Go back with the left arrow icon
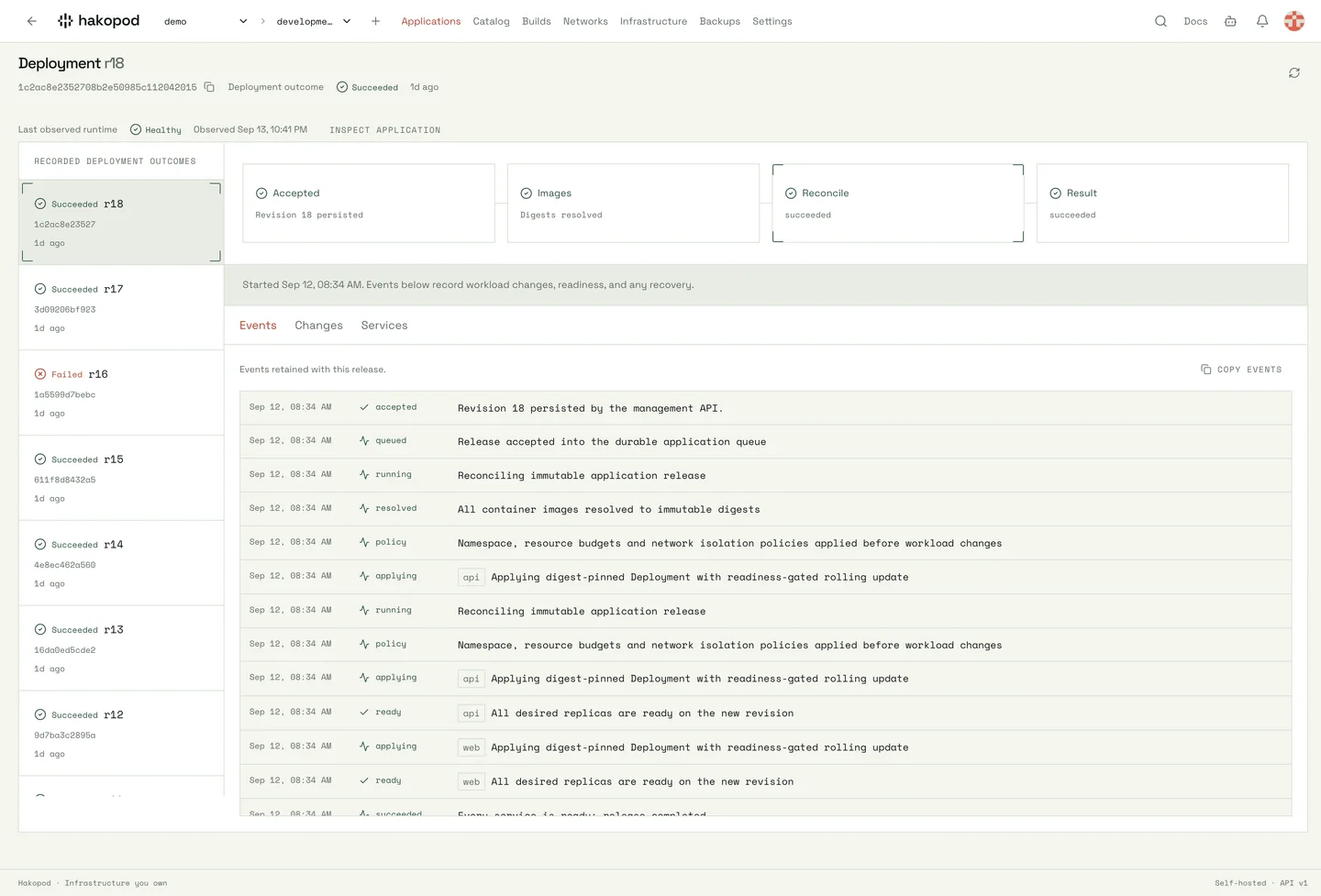The height and width of the screenshot is (896, 1321). click(32, 21)
